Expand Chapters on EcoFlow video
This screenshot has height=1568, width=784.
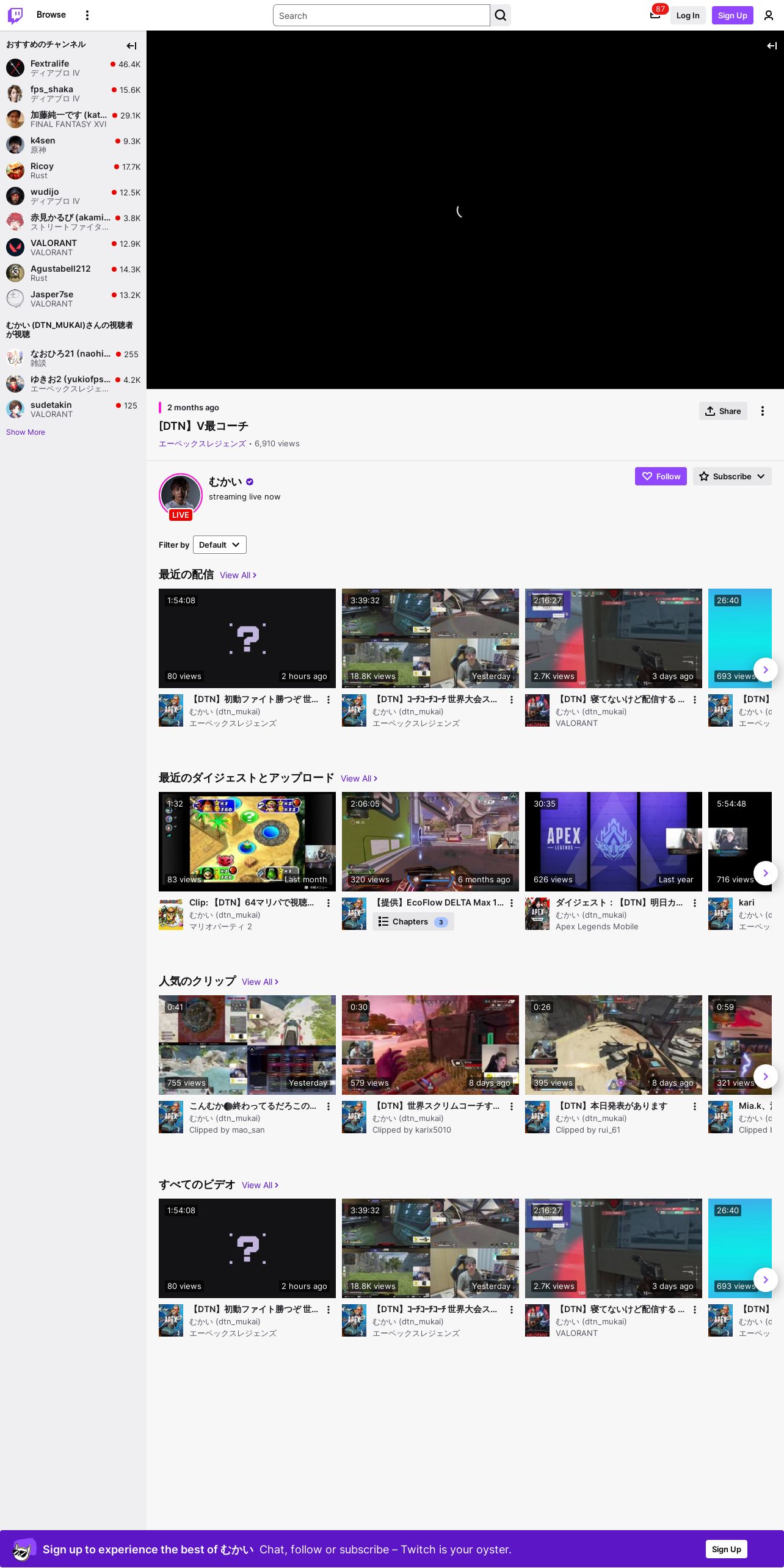pyautogui.click(x=413, y=921)
